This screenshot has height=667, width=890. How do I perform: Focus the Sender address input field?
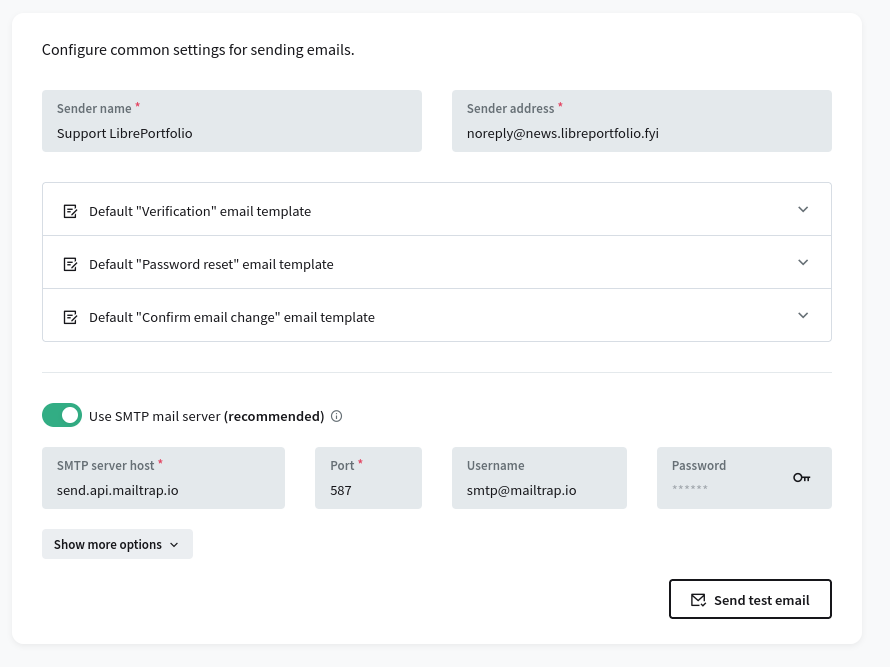(x=641, y=133)
